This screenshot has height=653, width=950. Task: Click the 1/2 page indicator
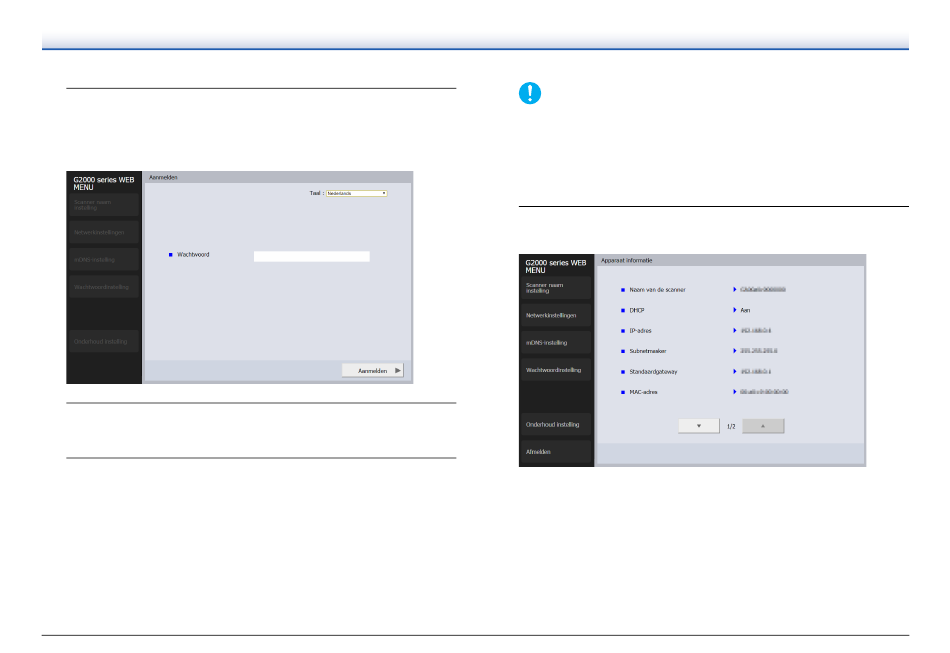pyautogui.click(x=731, y=426)
